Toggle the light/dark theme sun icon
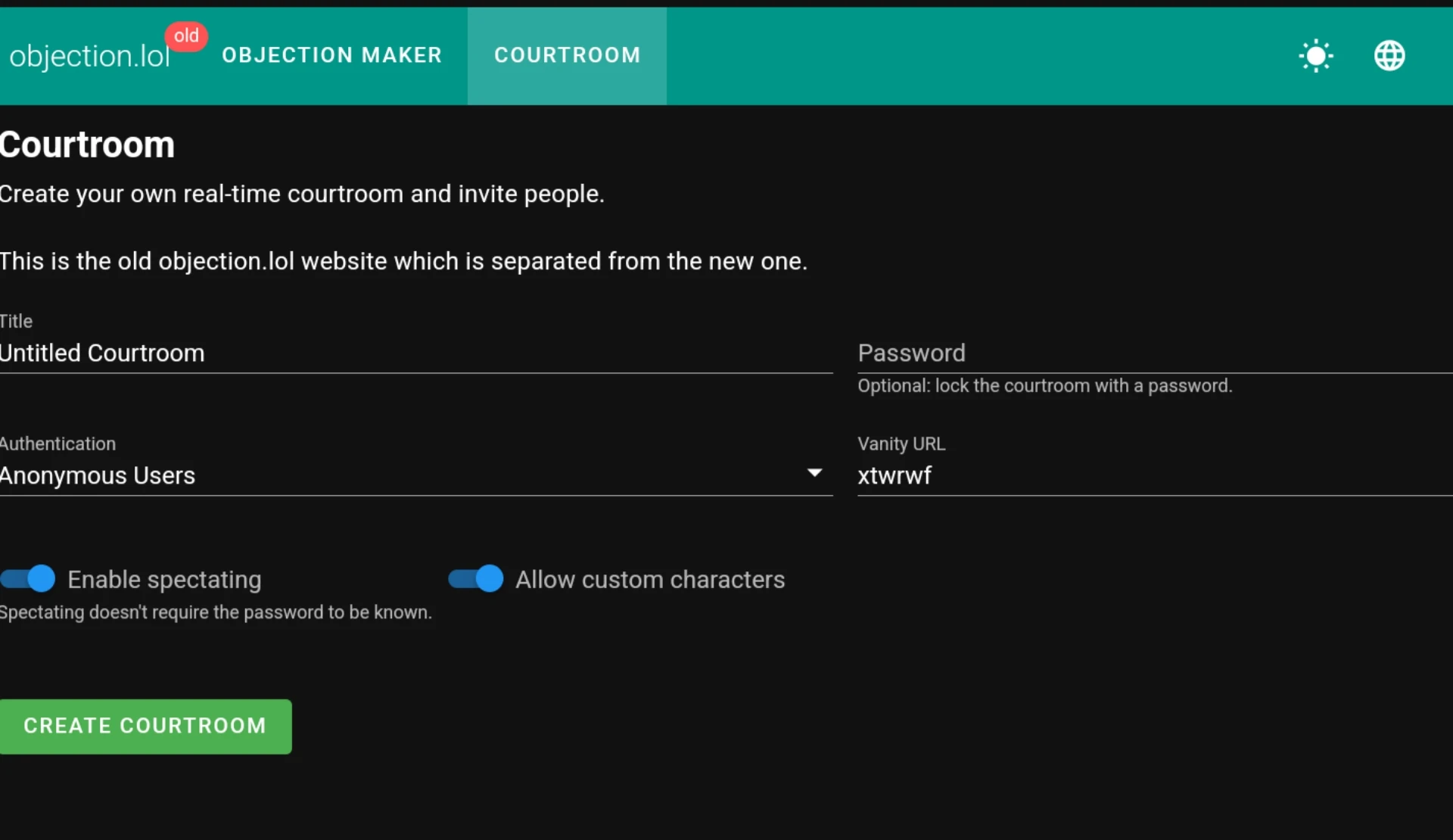 point(1316,56)
